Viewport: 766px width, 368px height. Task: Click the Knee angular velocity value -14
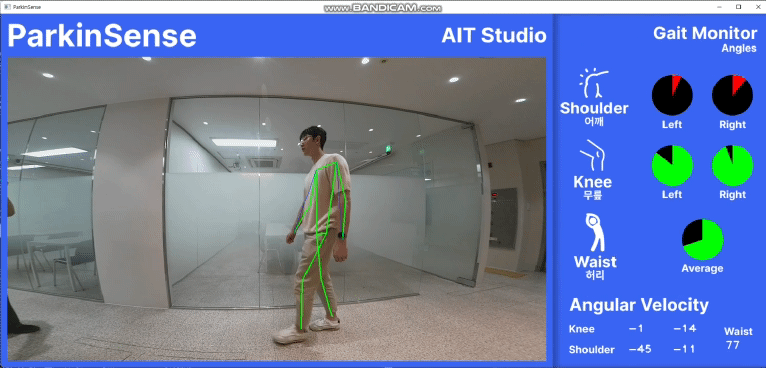tap(685, 328)
